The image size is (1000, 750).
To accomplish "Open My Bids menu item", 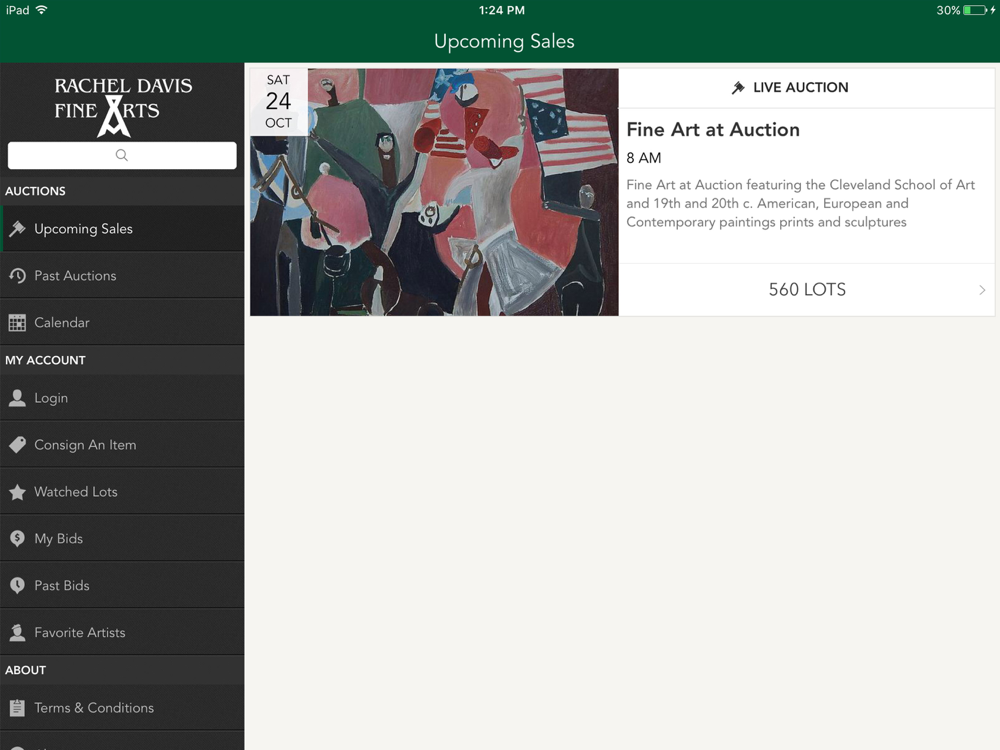I will tap(122, 539).
